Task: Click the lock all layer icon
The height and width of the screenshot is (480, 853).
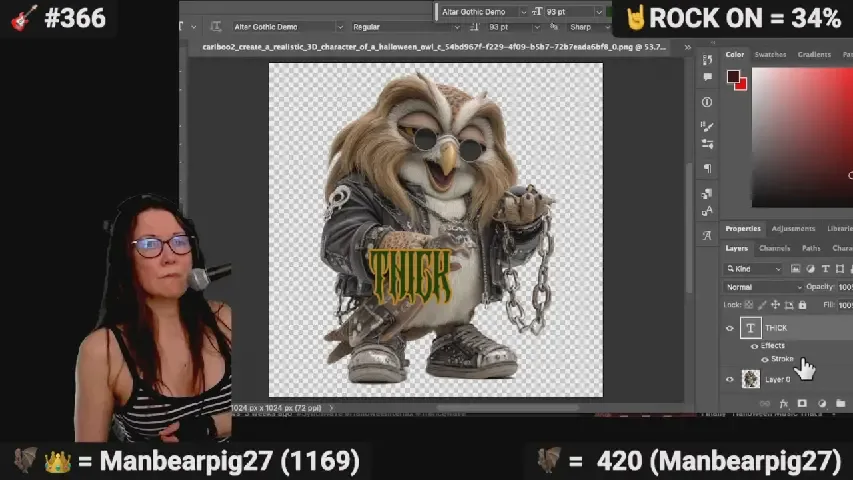Action: click(x=802, y=305)
